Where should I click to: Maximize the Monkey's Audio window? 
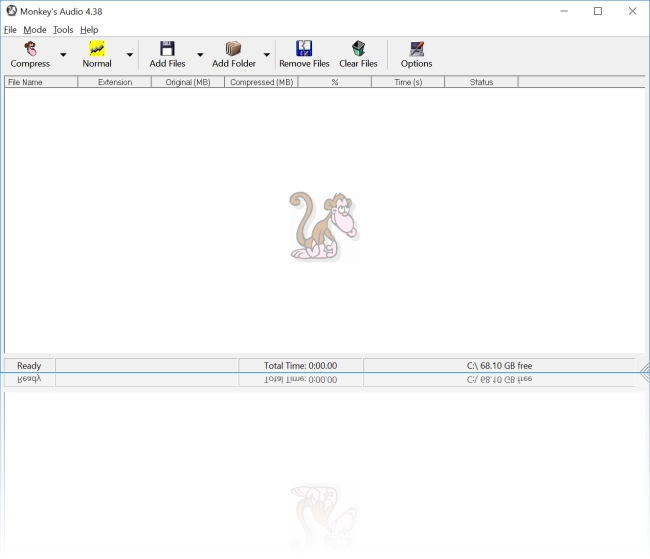point(598,11)
